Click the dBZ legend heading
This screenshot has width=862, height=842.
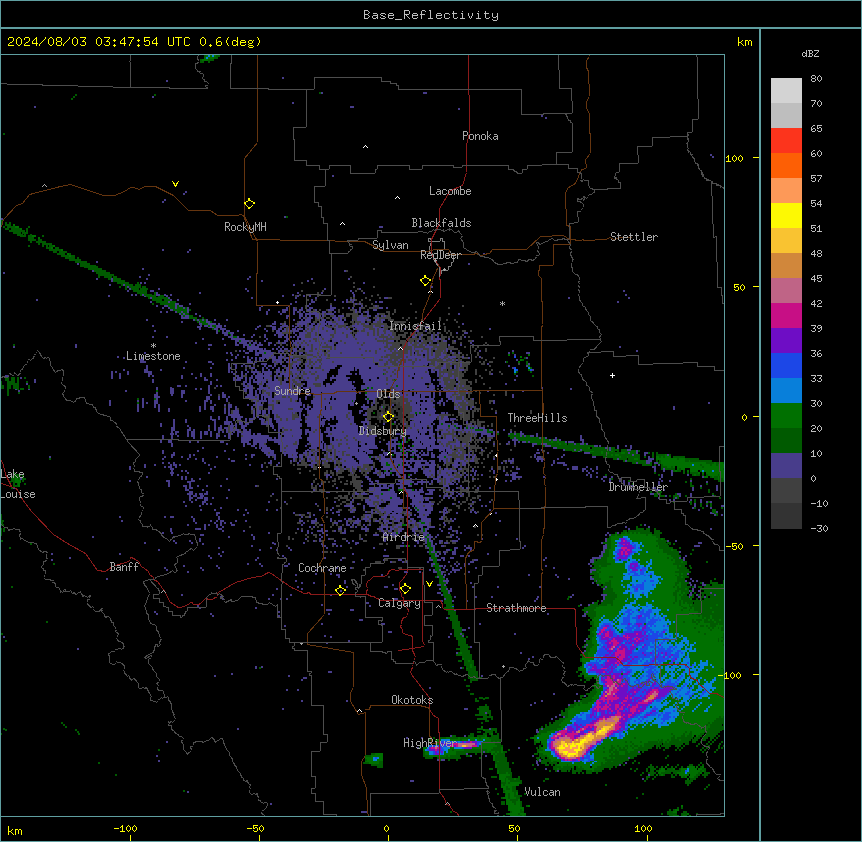pyautogui.click(x=810, y=53)
